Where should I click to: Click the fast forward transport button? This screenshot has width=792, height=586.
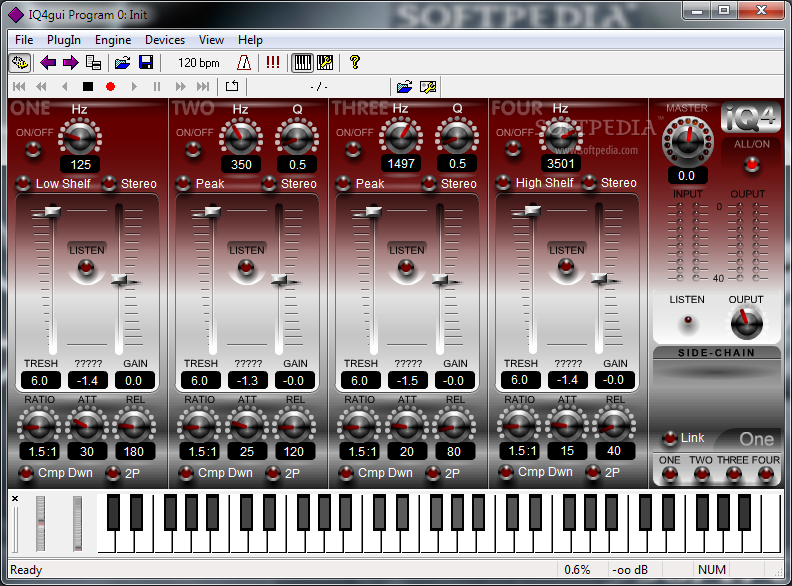point(180,86)
